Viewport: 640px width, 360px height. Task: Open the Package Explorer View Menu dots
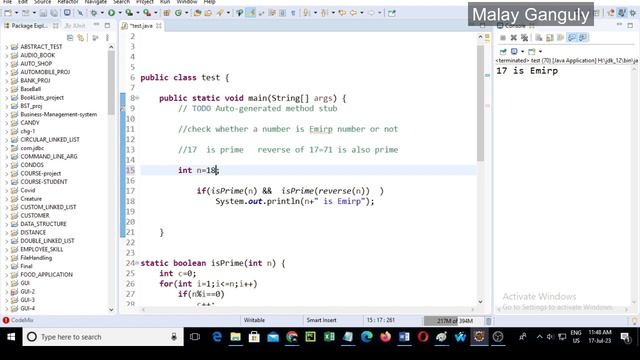[x=107, y=38]
